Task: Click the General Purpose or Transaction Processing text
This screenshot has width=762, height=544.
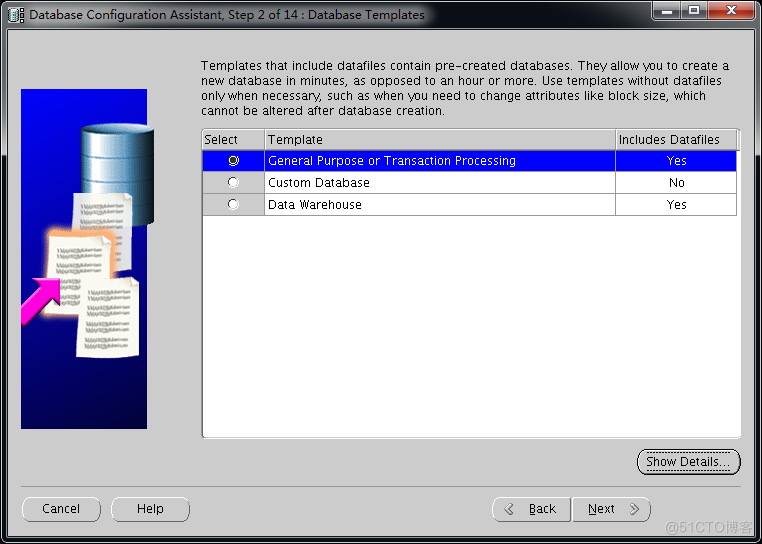Action: (x=392, y=160)
